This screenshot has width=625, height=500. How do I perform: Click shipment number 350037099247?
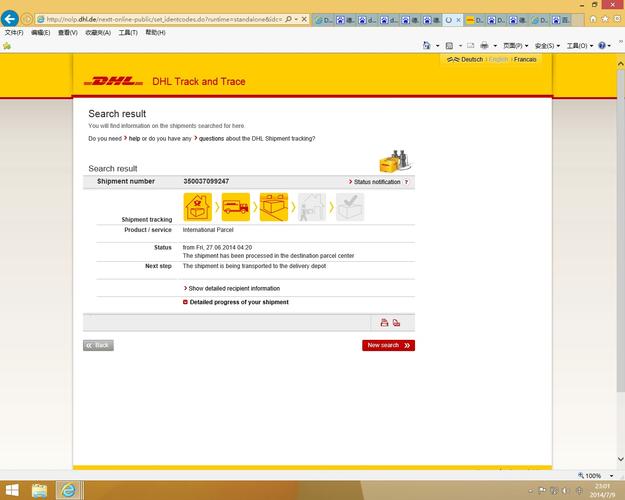(206, 181)
